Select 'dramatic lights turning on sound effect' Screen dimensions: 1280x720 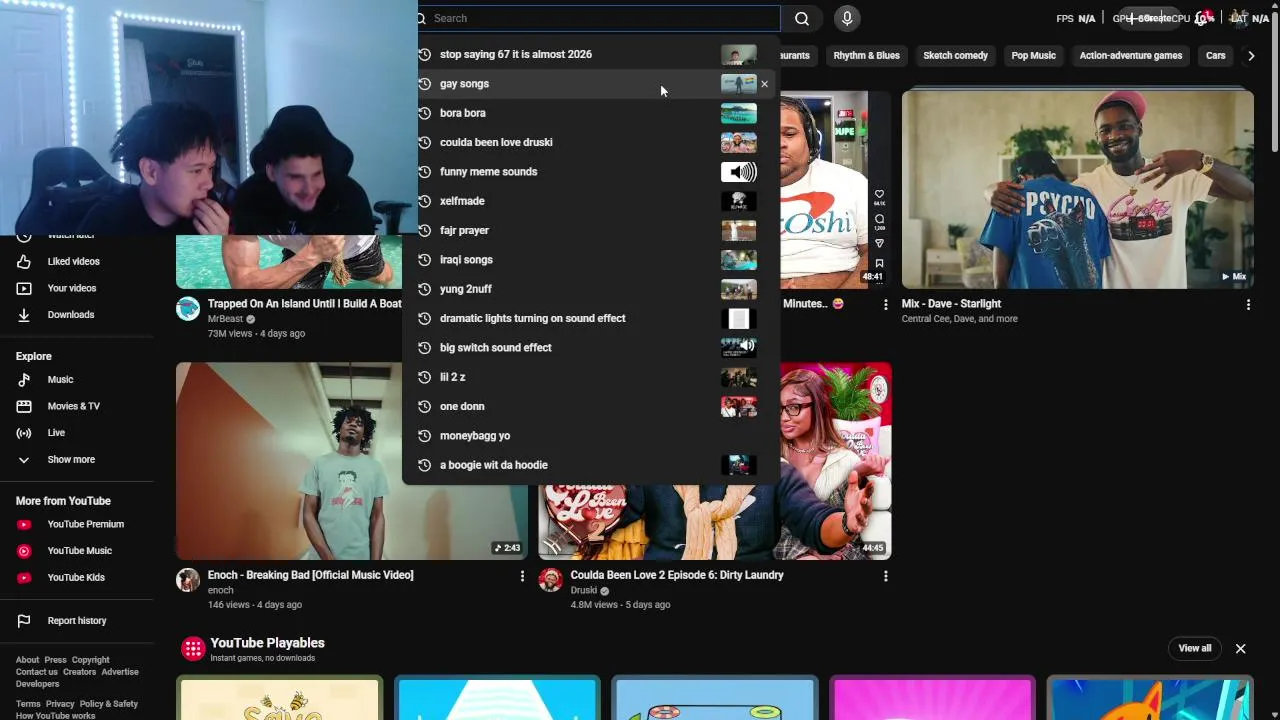(591, 318)
